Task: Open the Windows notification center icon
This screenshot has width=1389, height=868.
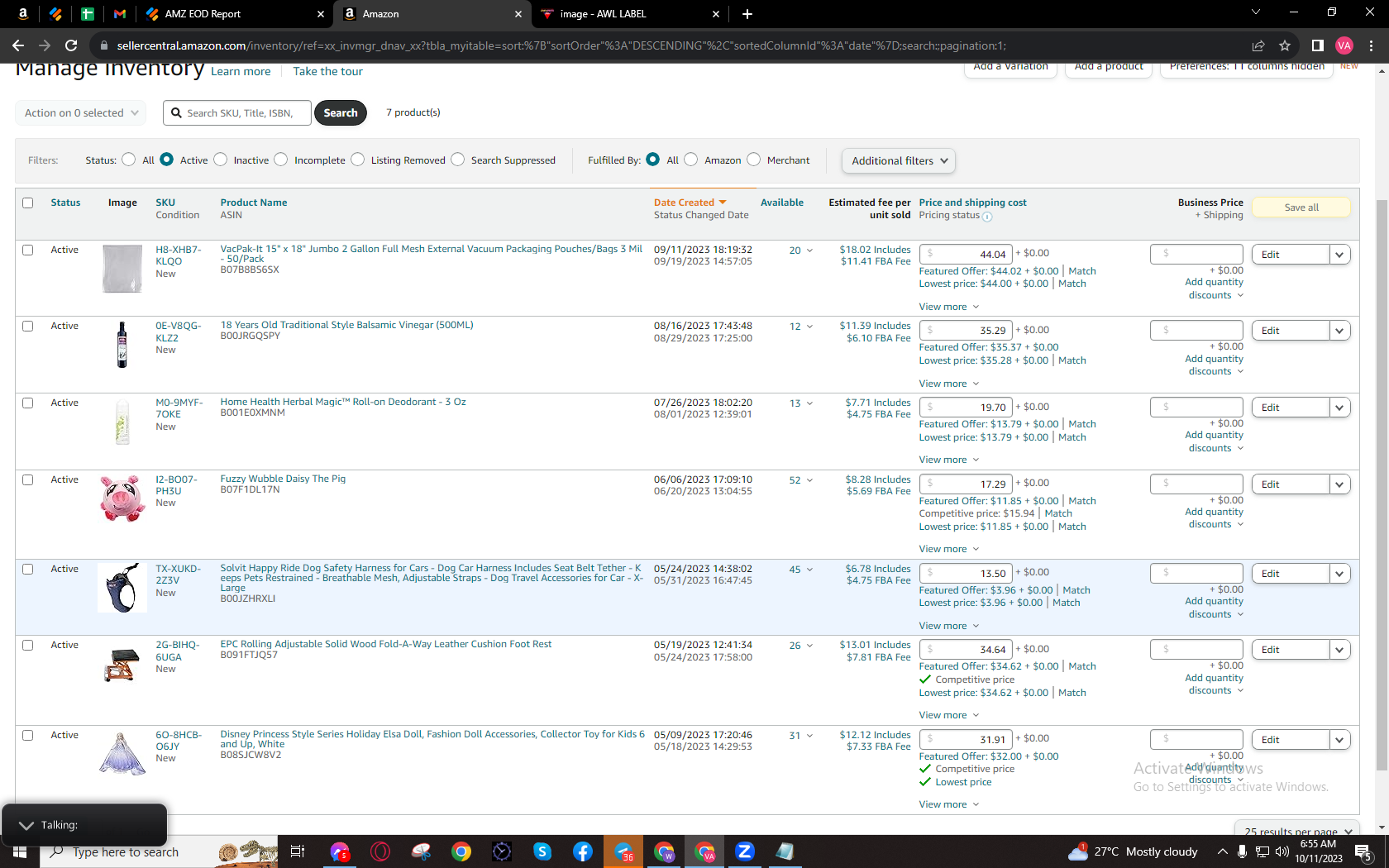Action: tap(1363, 851)
